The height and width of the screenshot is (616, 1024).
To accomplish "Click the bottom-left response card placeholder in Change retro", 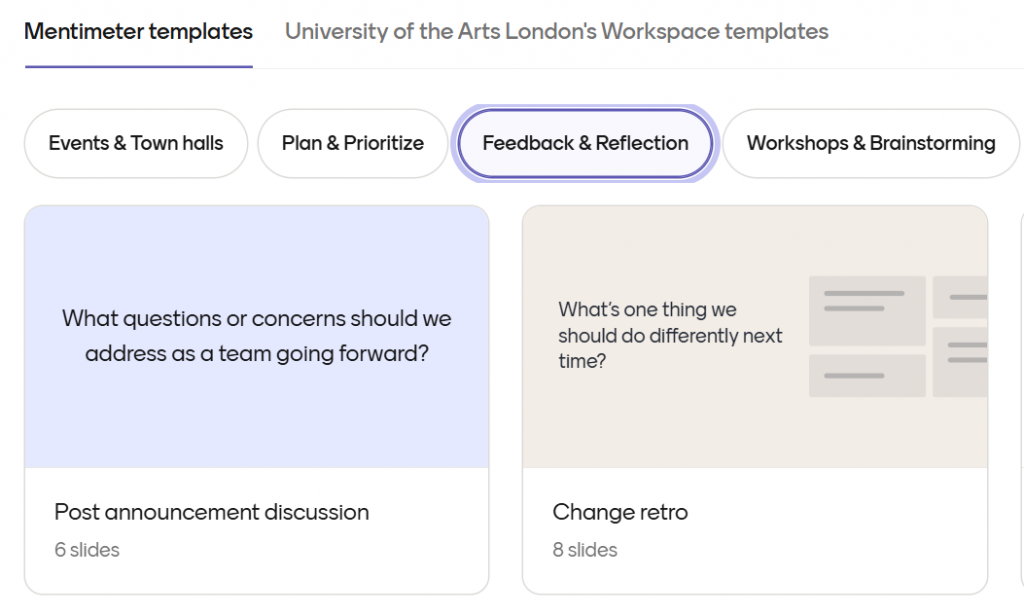I will [x=866, y=375].
